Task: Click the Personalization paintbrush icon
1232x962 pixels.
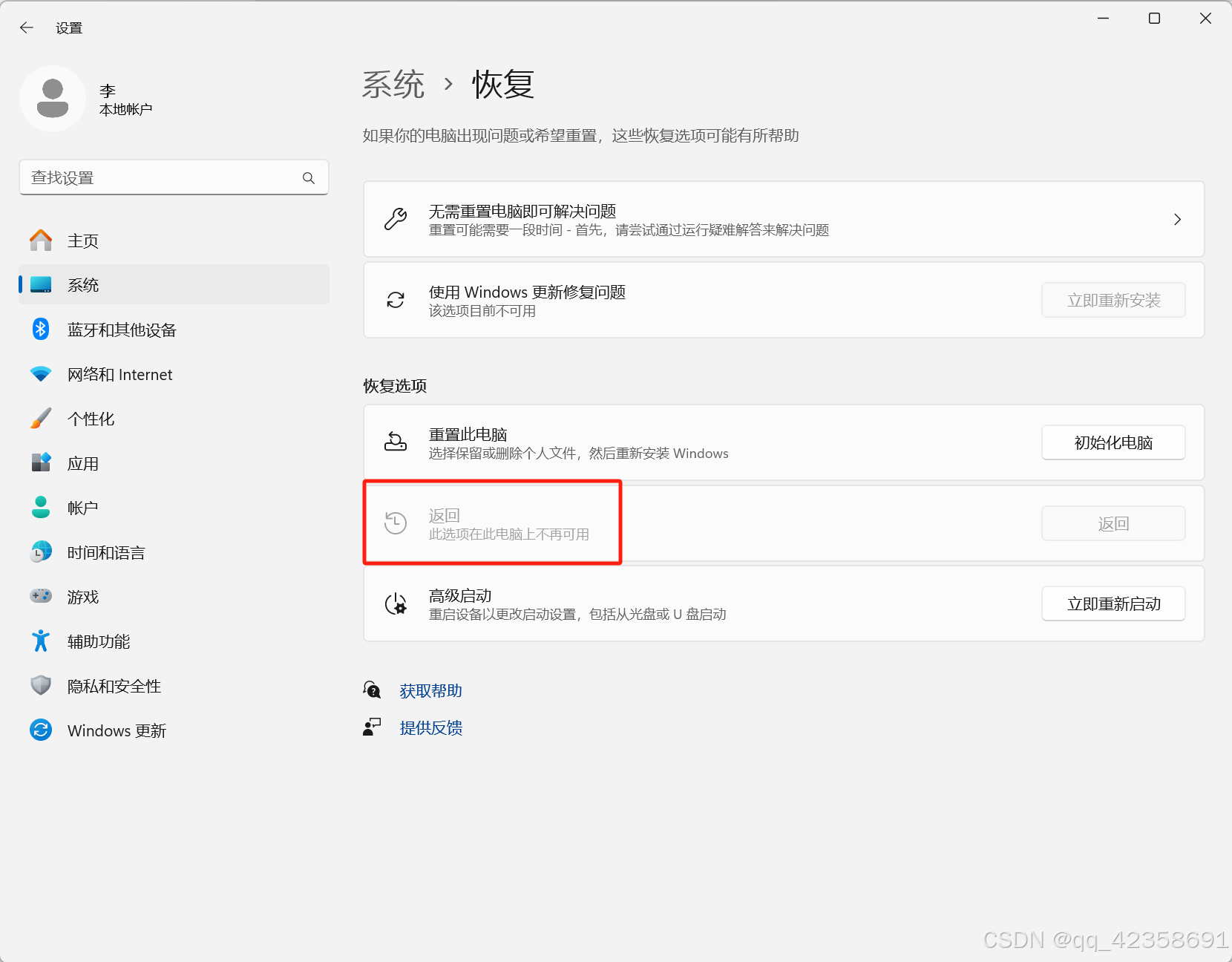Action: click(41, 419)
